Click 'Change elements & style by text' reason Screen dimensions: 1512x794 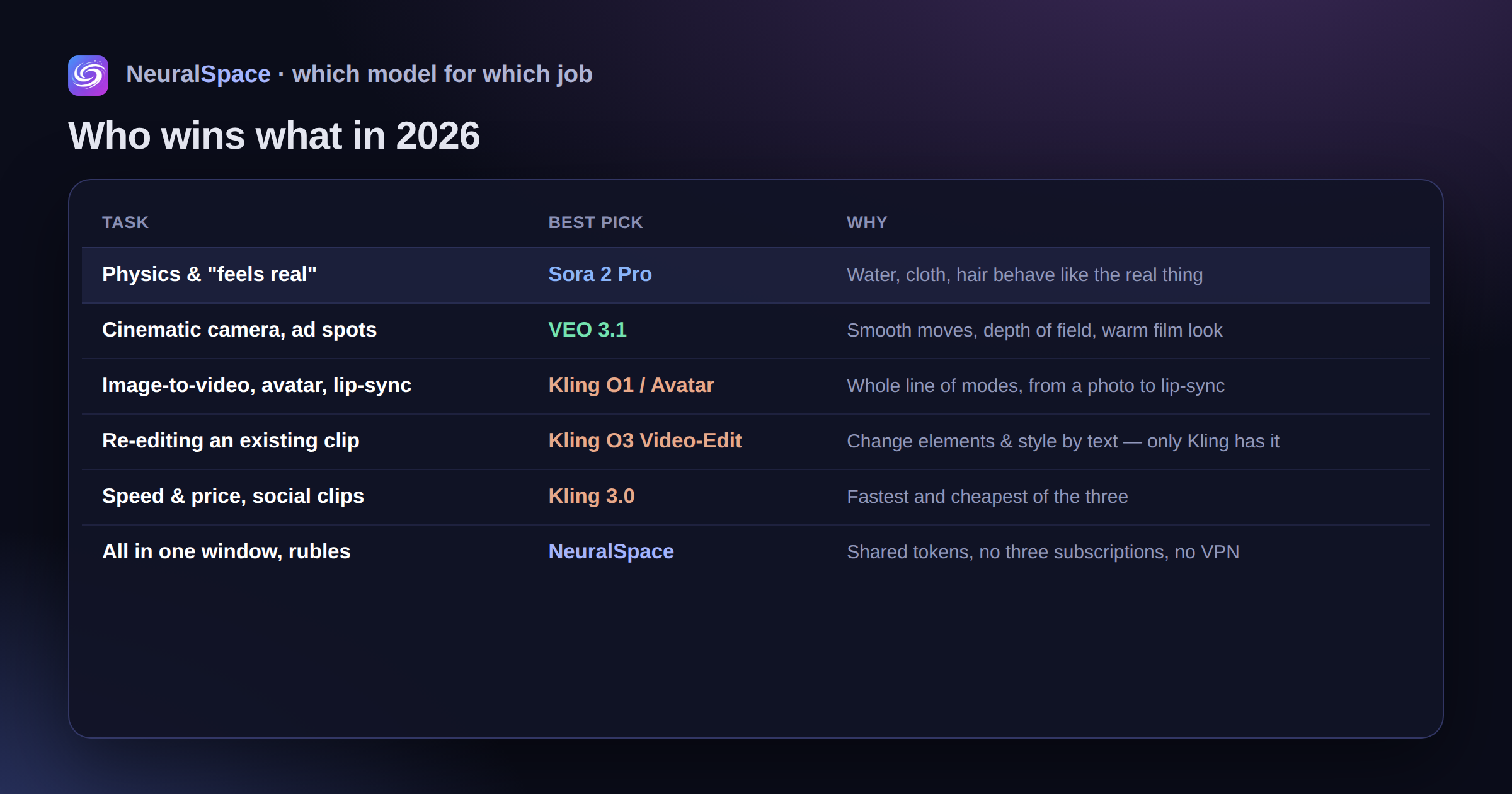click(x=1063, y=441)
